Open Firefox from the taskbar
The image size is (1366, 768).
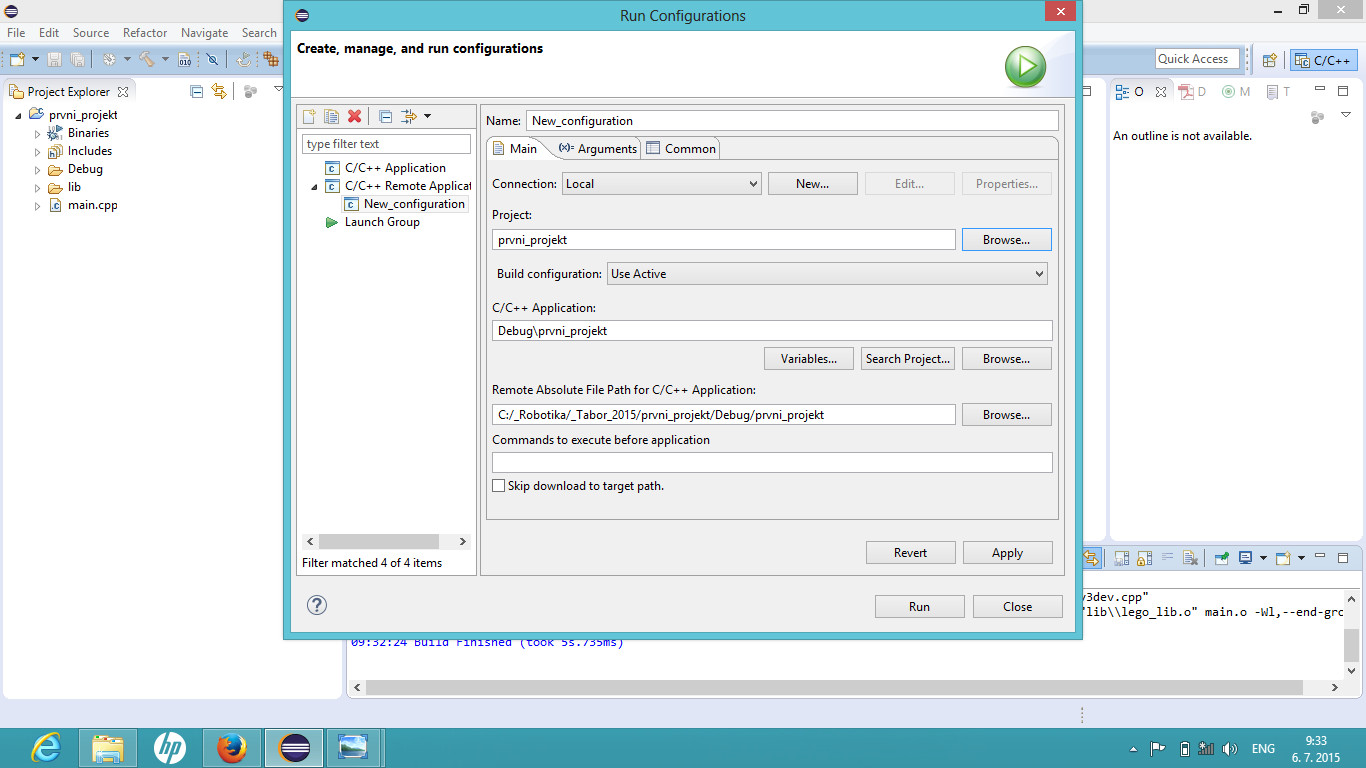pos(232,748)
